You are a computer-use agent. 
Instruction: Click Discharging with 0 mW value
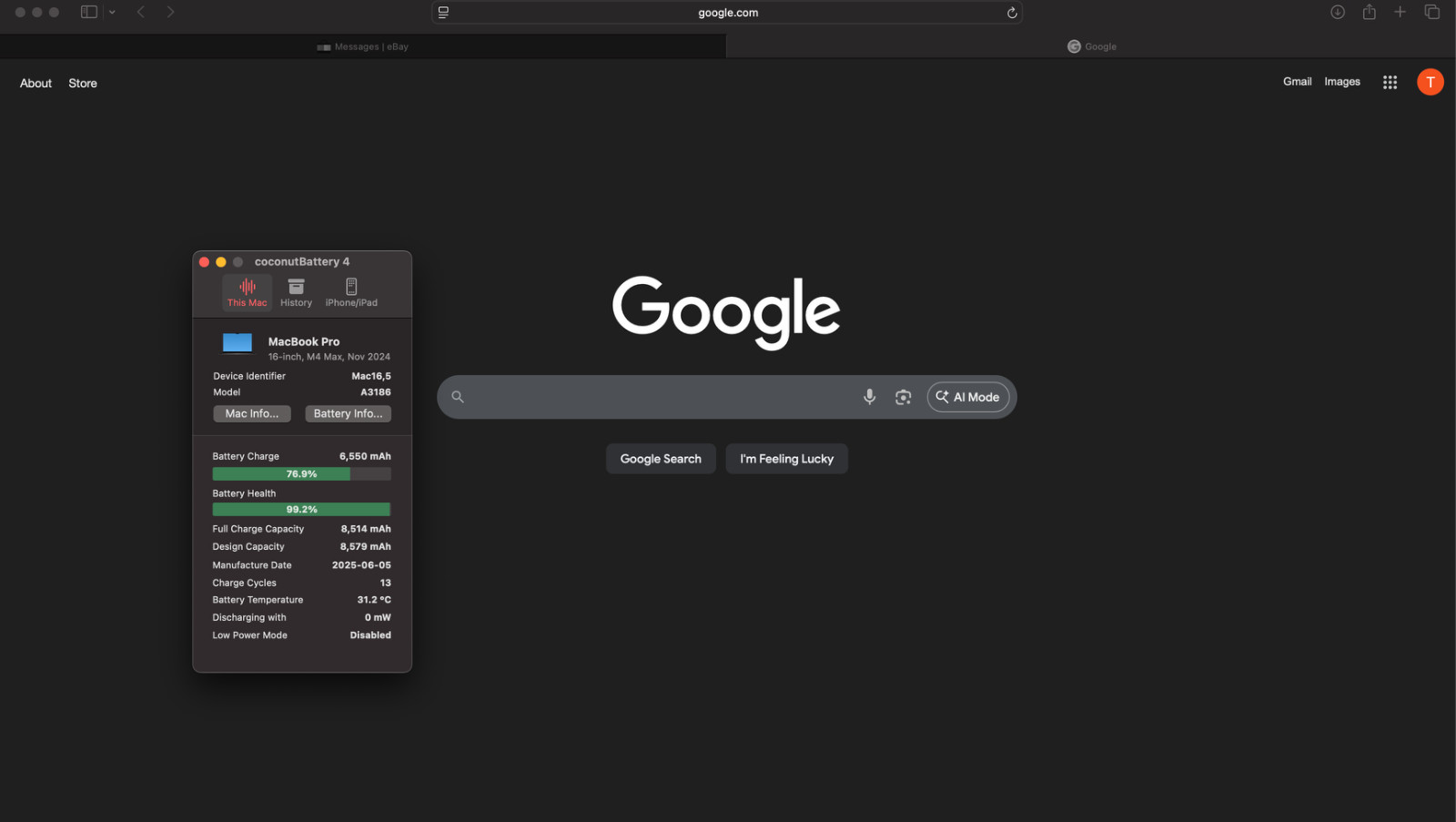click(x=378, y=617)
